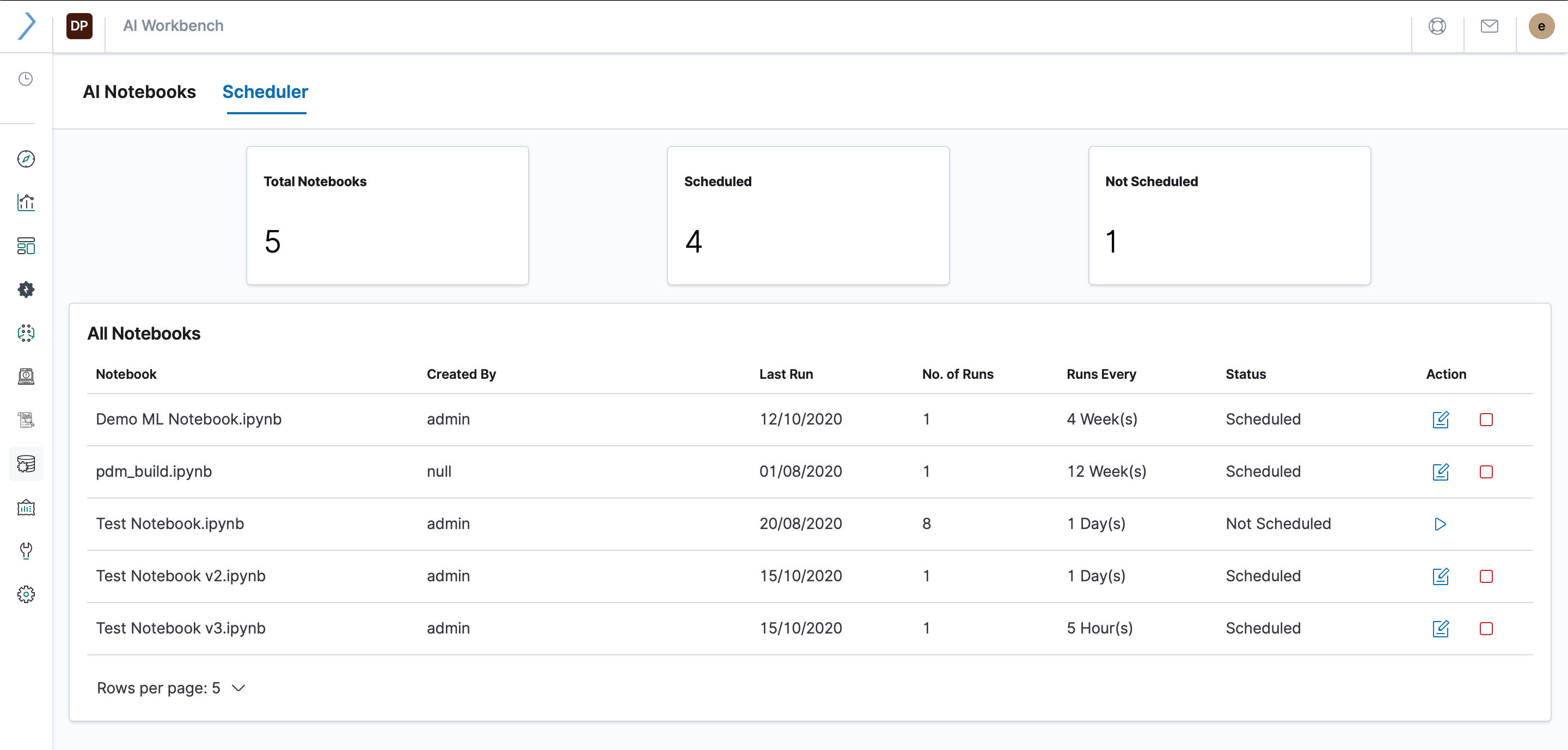Switch to the AI Notebooks tab

(x=139, y=92)
